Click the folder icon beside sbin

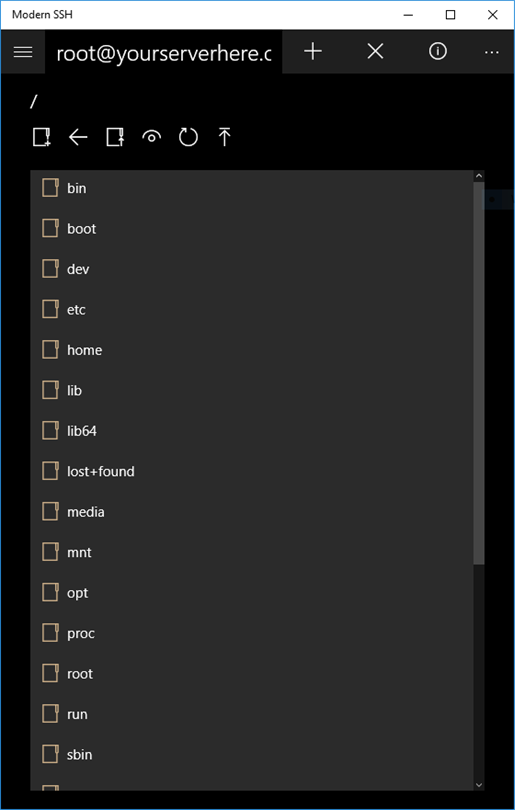pos(50,754)
